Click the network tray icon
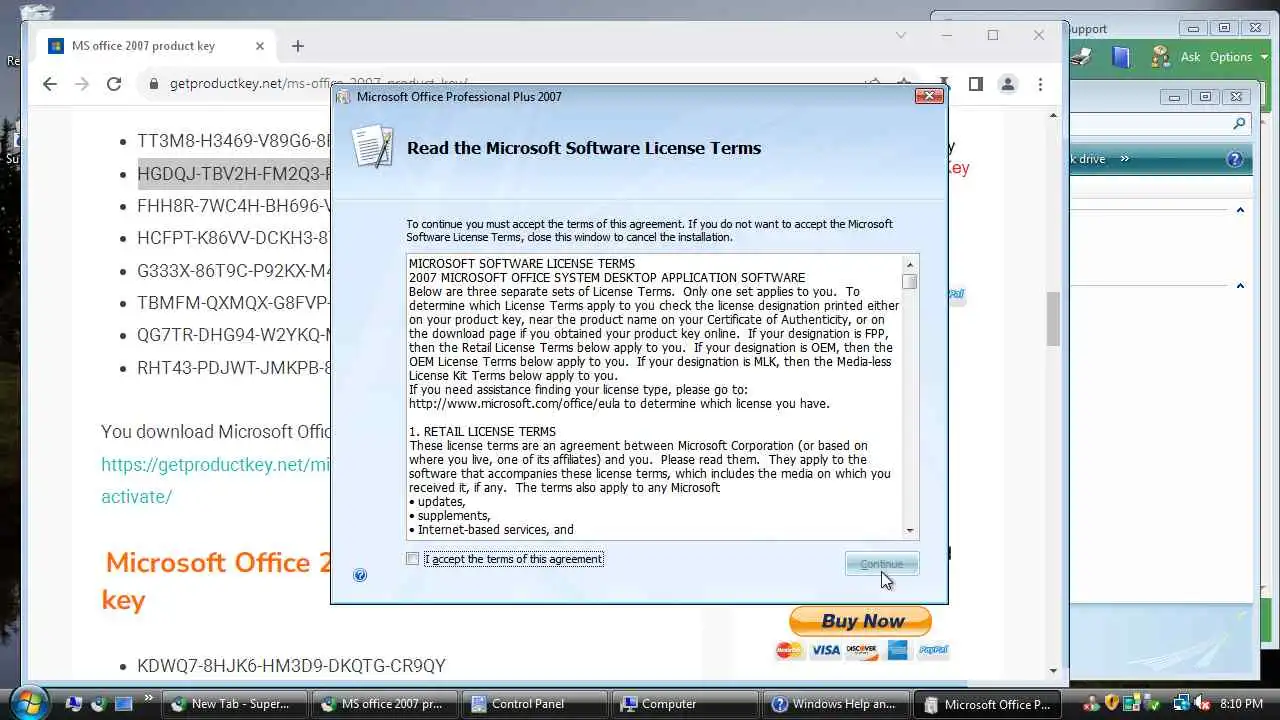 (1181, 704)
